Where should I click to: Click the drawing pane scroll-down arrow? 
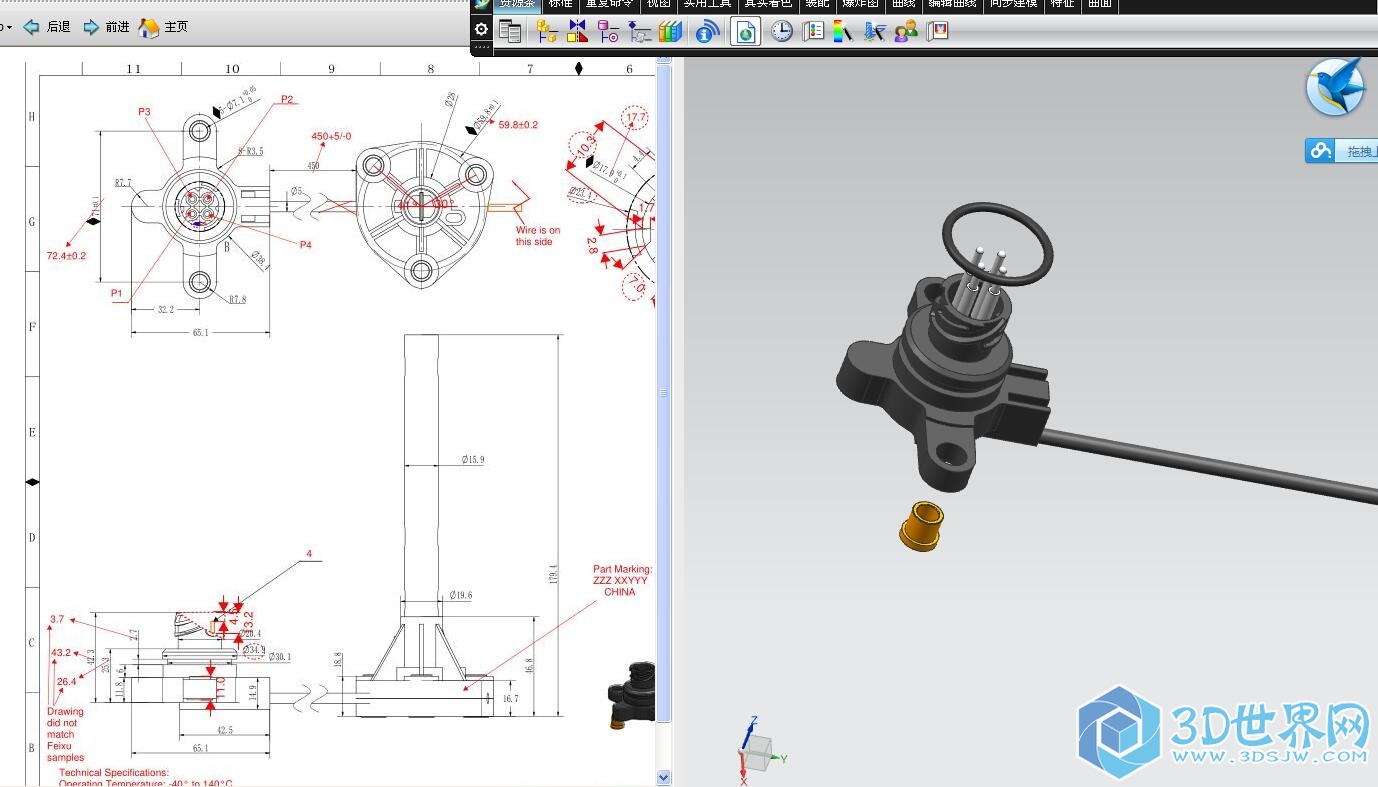coord(664,777)
